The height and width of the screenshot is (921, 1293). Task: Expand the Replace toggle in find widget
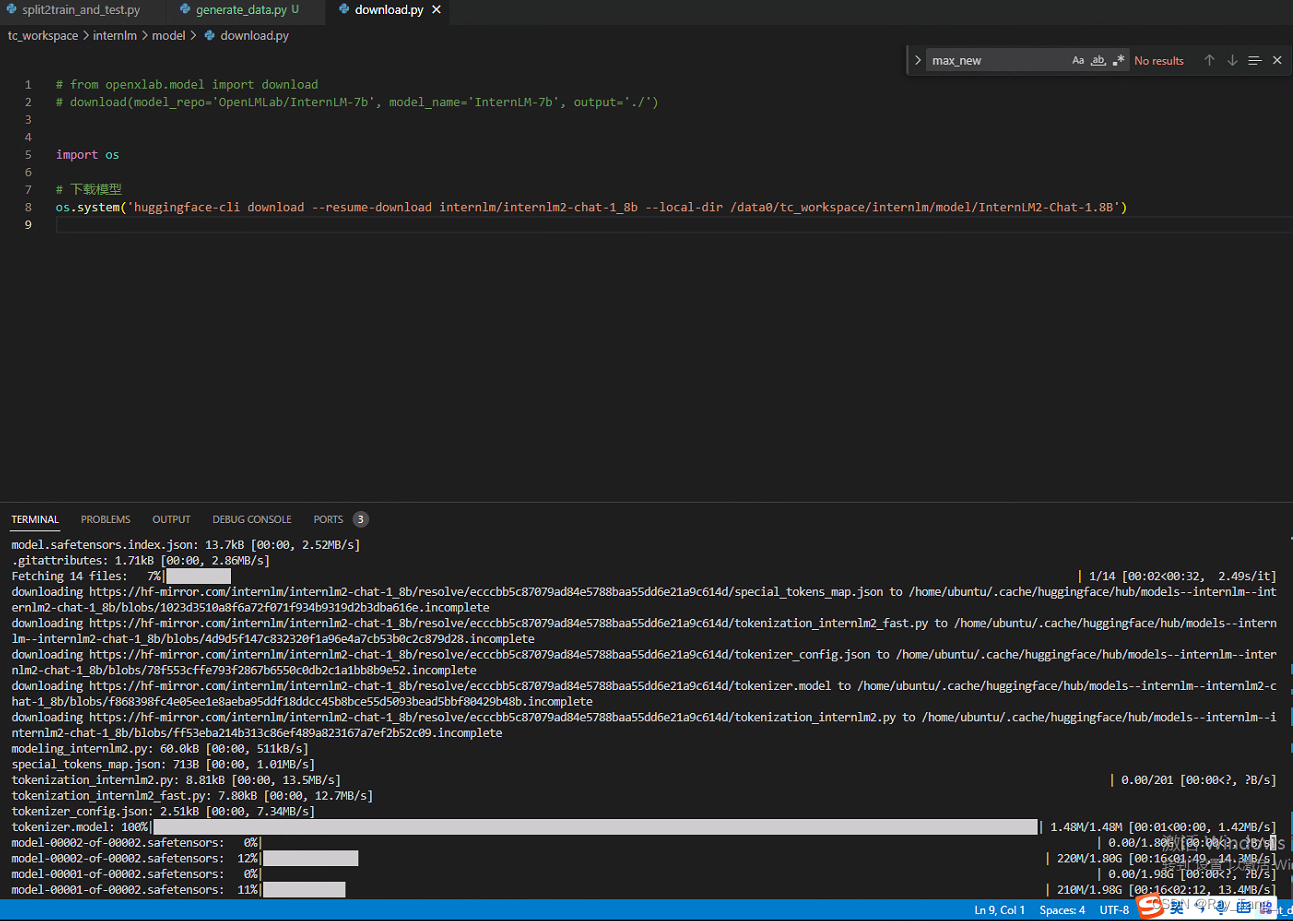click(917, 60)
